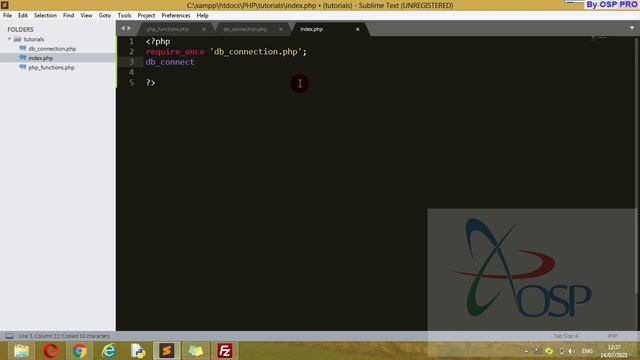Go to previous tab with left arrow
The height and width of the screenshot is (360, 640).
coord(123,28)
